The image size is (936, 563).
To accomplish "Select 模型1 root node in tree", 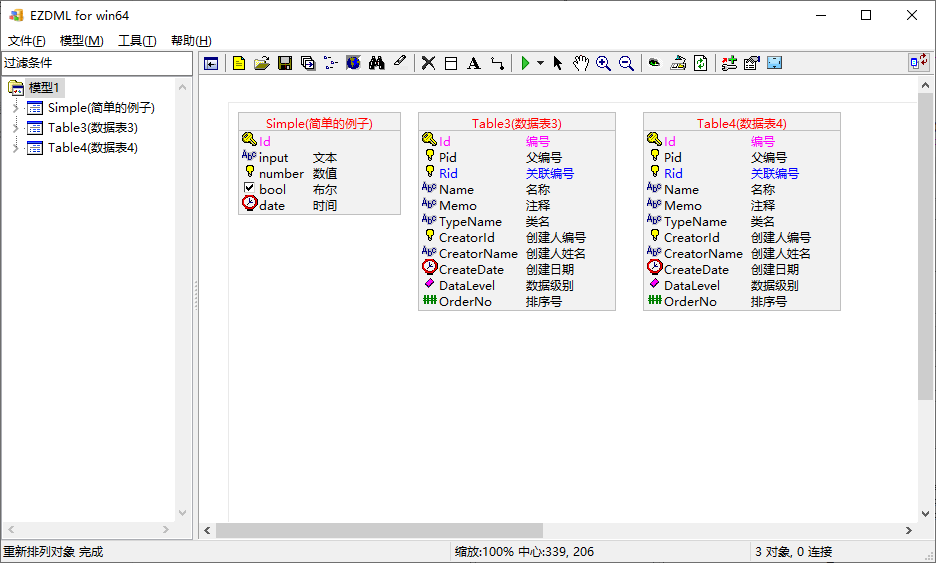I will 44,88.
